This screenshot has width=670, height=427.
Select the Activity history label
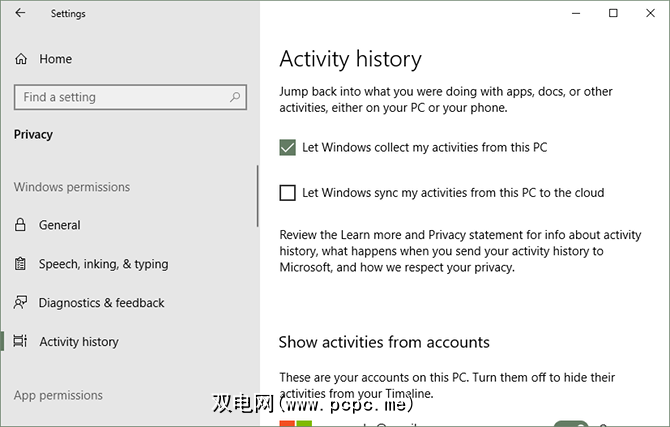tap(79, 342)
